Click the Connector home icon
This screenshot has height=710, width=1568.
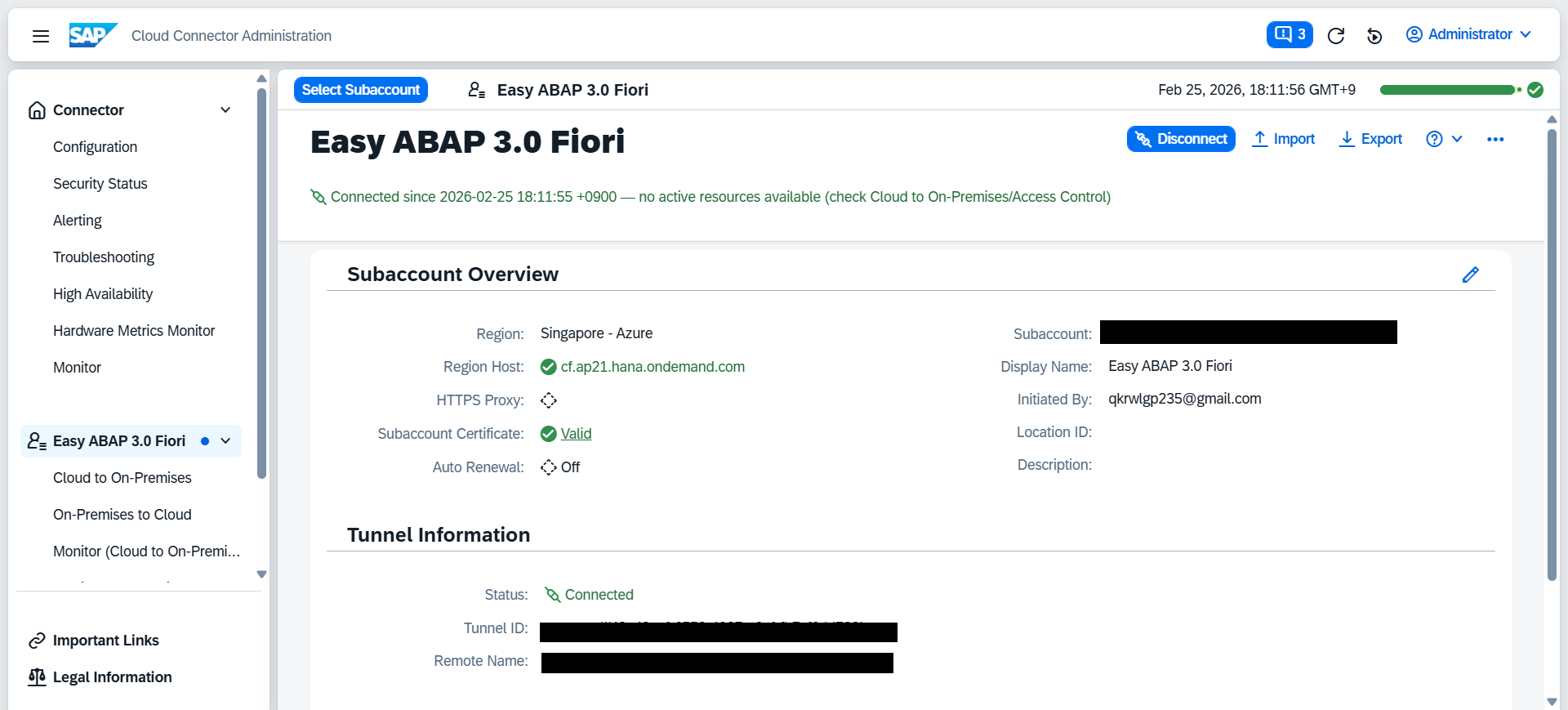[37, 110]
